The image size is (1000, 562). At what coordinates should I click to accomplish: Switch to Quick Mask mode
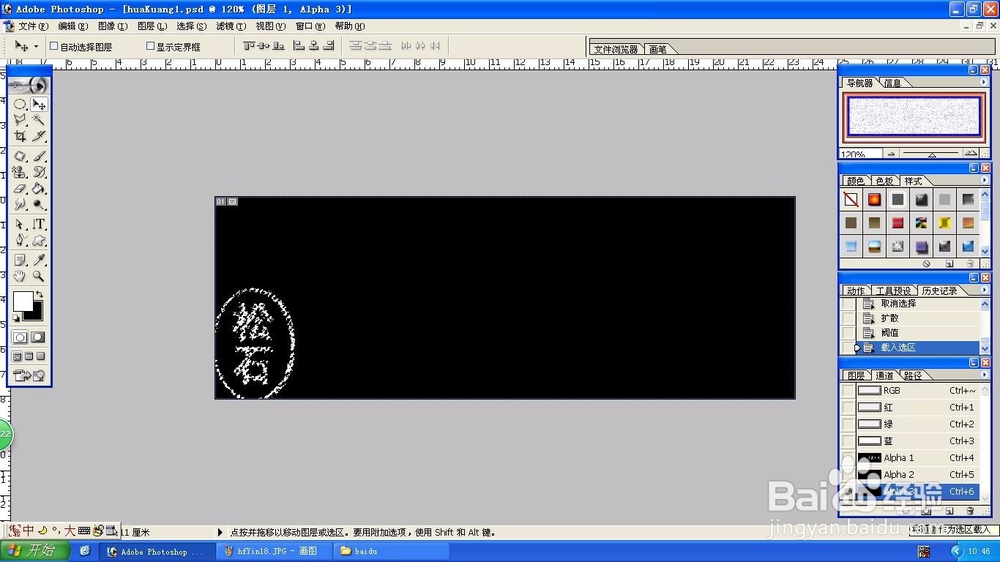coord(38,337)
